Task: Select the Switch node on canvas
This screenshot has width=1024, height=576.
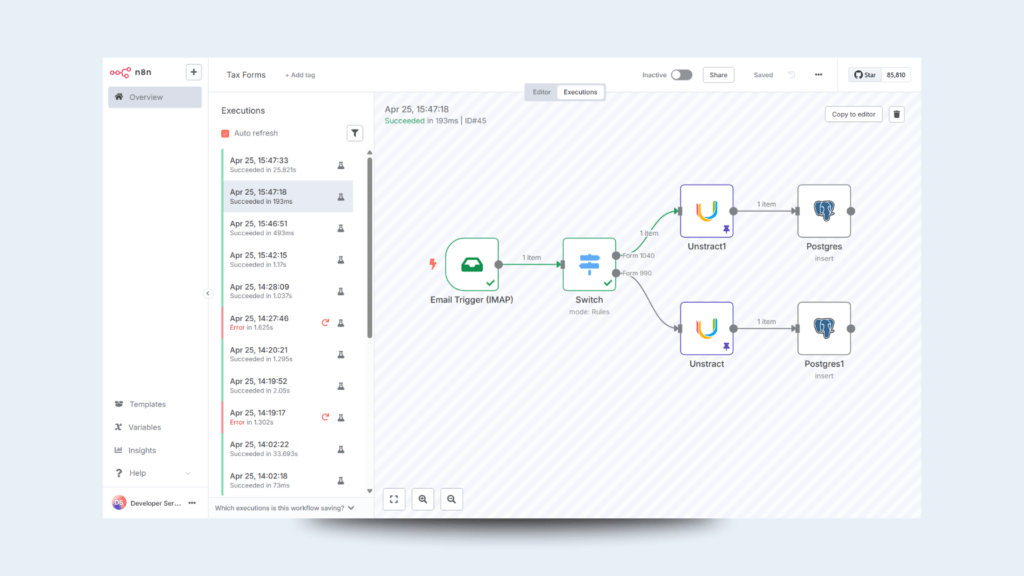Action: pyautogui.click(x=589, y=264)
